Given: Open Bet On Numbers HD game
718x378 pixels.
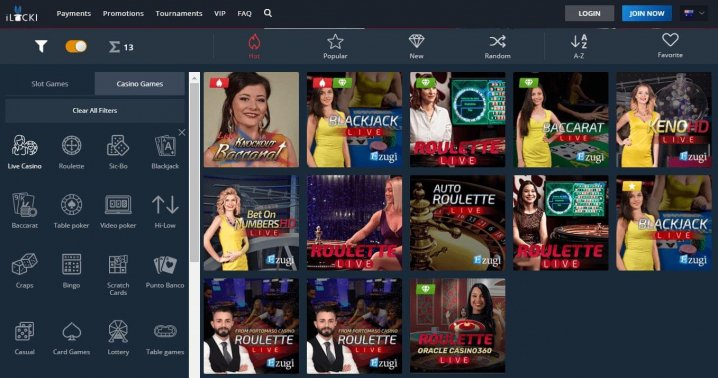Looking at the screenshot, I should tap(251, 223).
